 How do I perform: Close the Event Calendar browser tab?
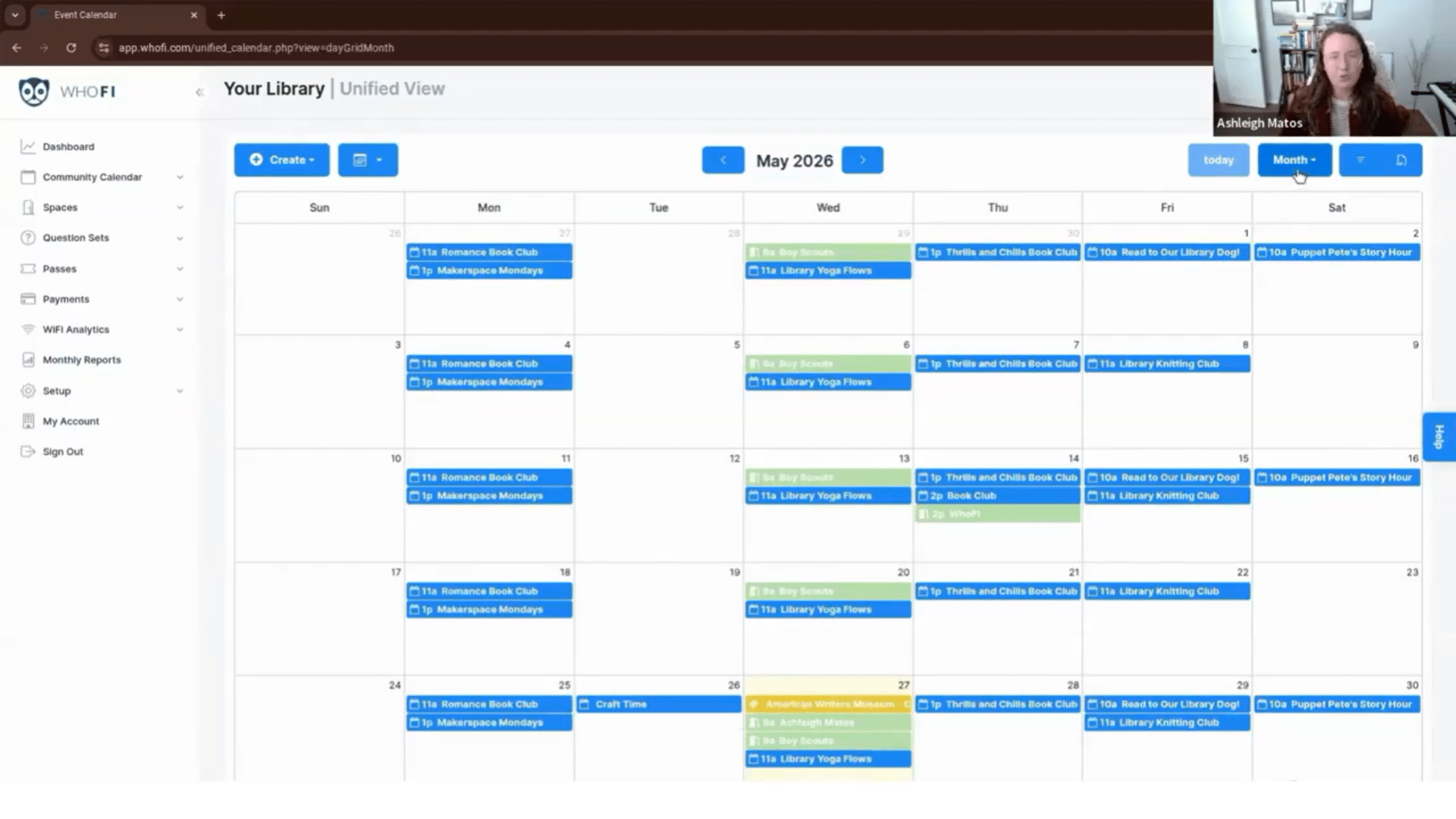pyautogui.click(x=194, y=15)
